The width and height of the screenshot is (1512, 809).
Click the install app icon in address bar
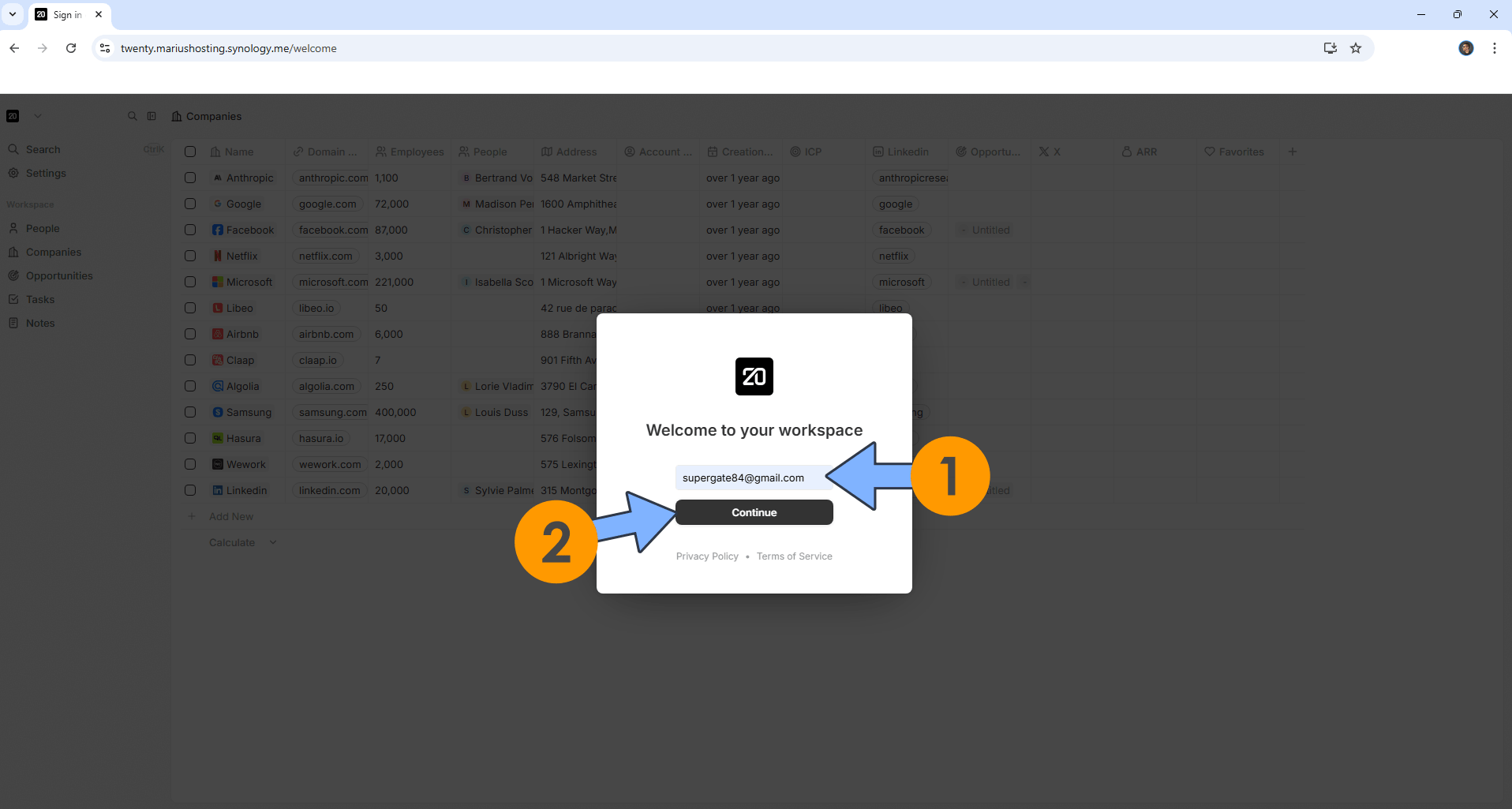(1330, 48)
